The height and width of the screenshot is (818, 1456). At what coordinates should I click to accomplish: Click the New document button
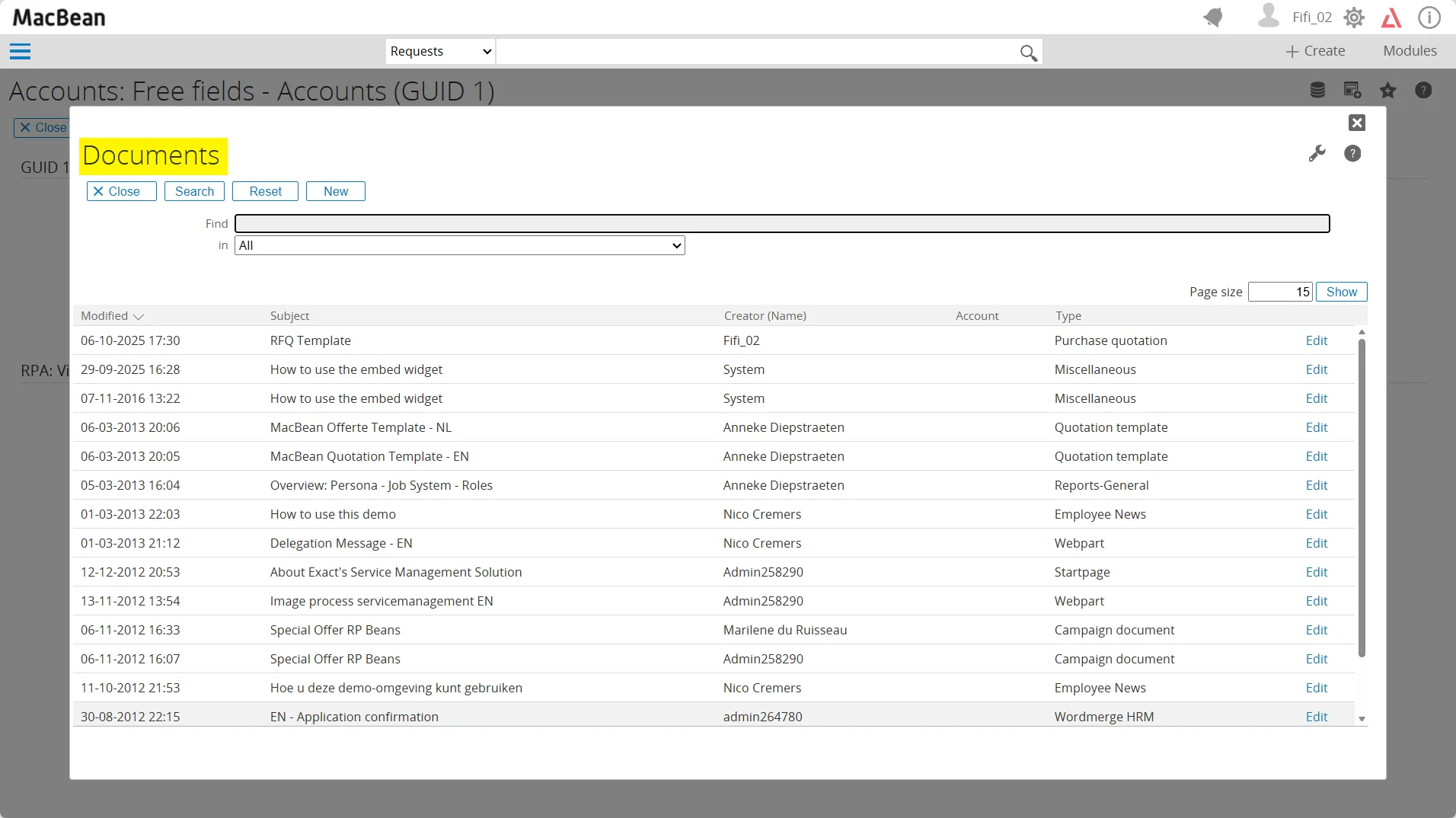pyautogui.click(x=335, y=191)
